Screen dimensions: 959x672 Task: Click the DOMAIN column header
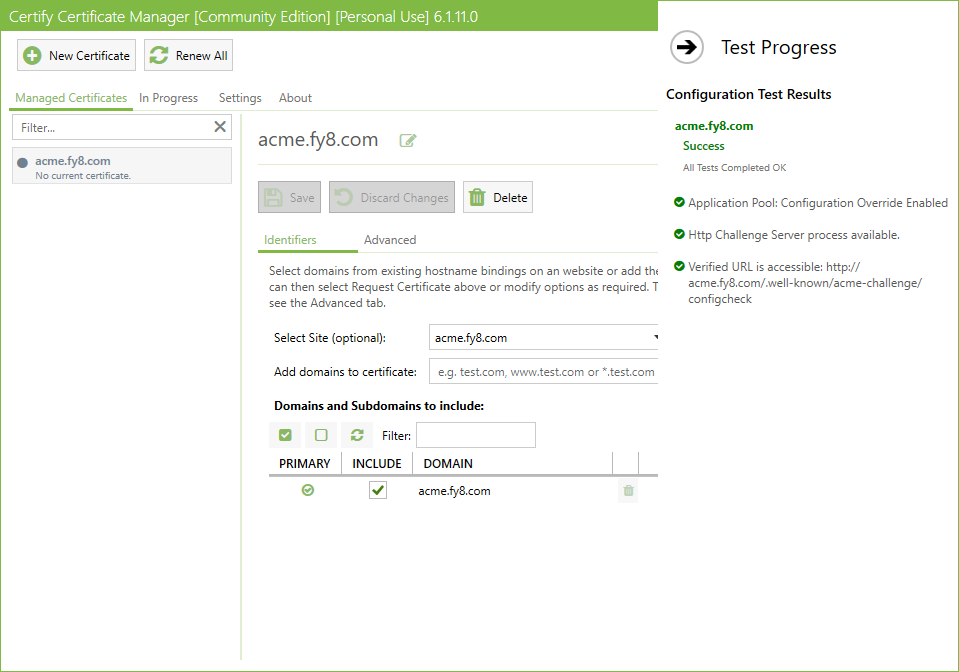[513, 463]
